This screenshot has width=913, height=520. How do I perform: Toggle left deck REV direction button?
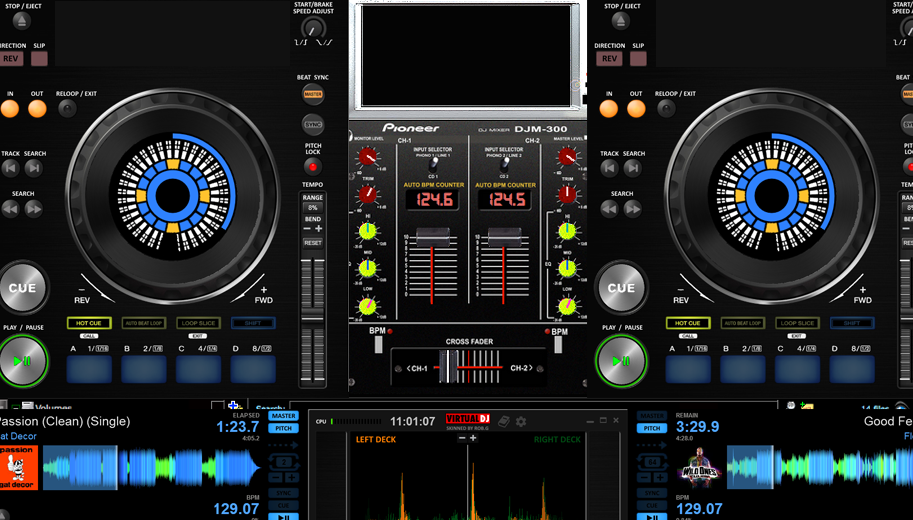[11, 59]
